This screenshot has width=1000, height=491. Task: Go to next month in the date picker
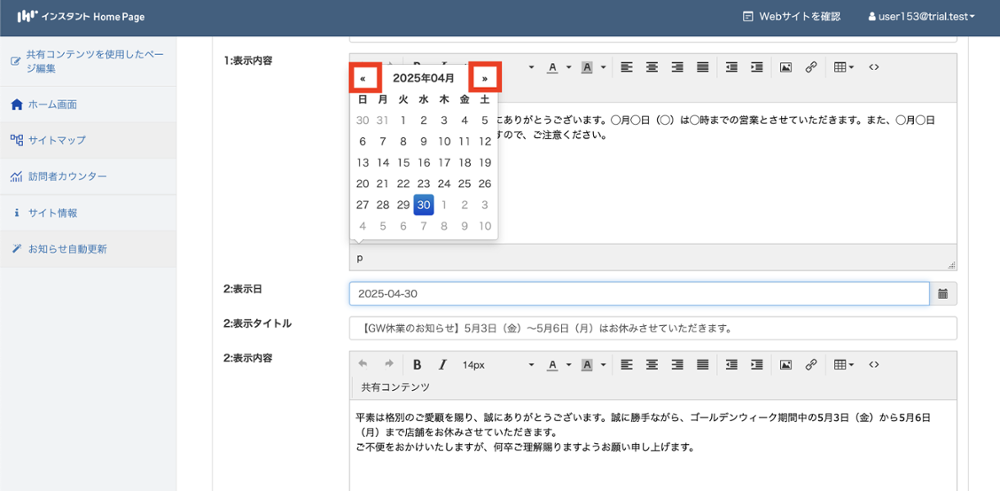coord(485,77)
